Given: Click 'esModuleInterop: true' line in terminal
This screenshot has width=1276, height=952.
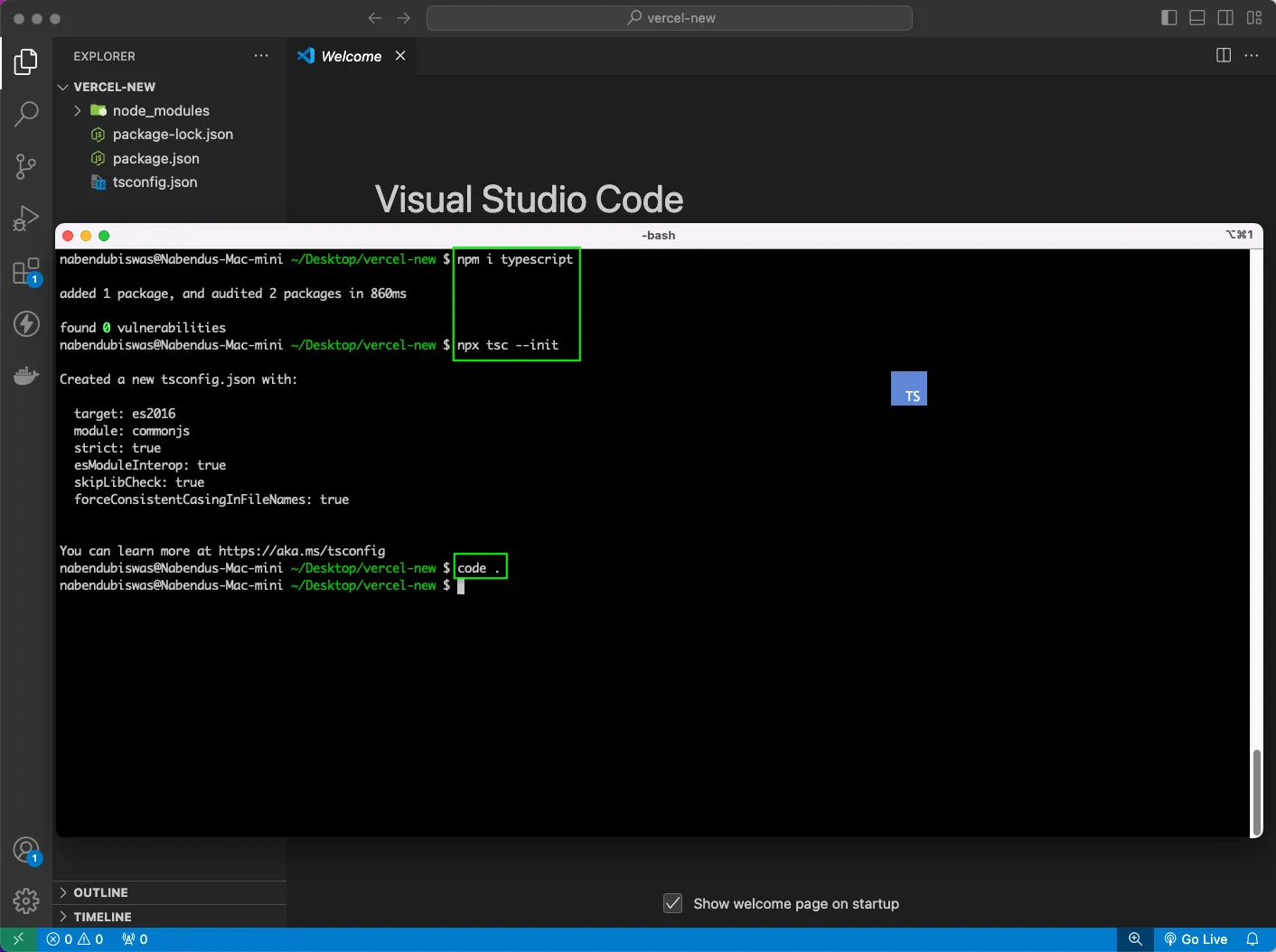Looking at the screenshot, I should pyautogui.click(x=150, y=465).
